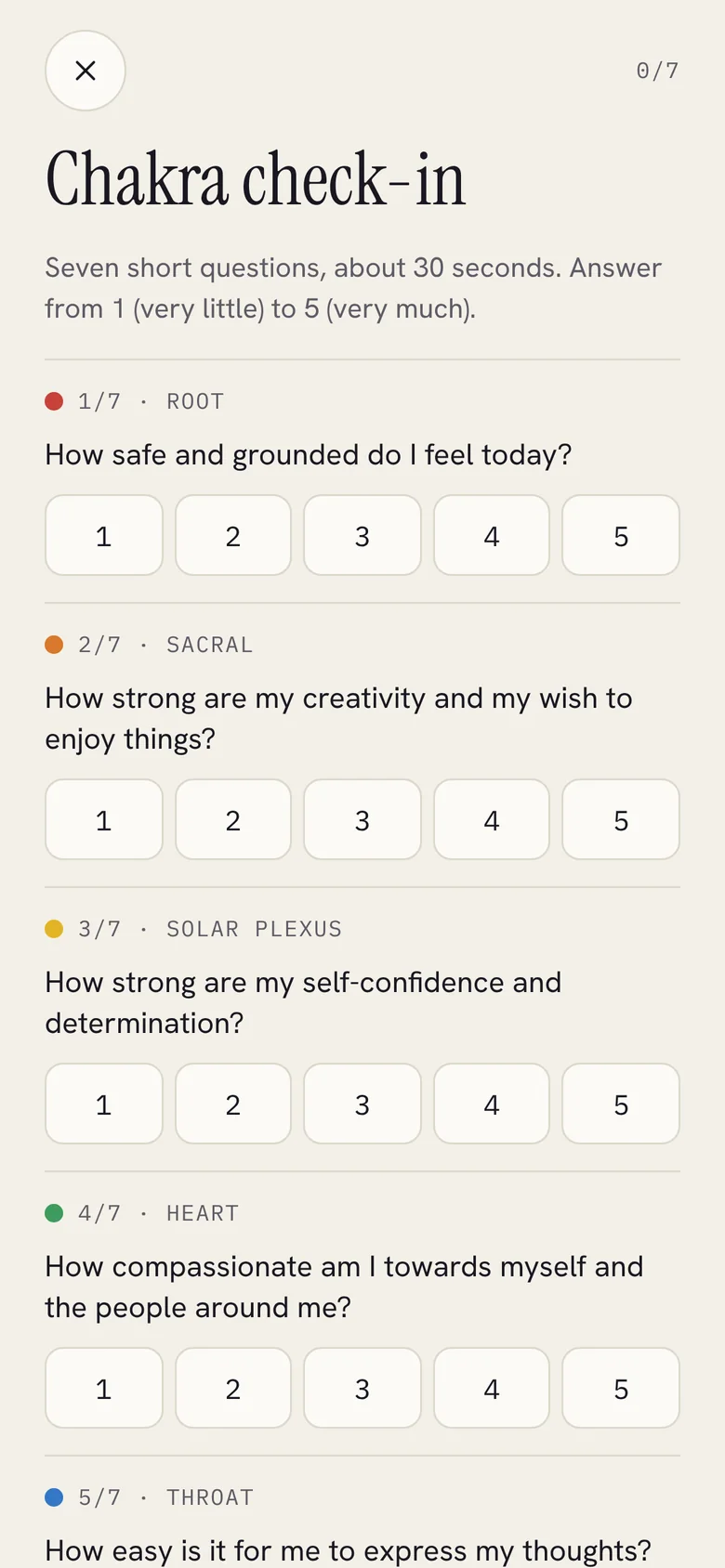Select 2 for the Root question

[233, 535]
